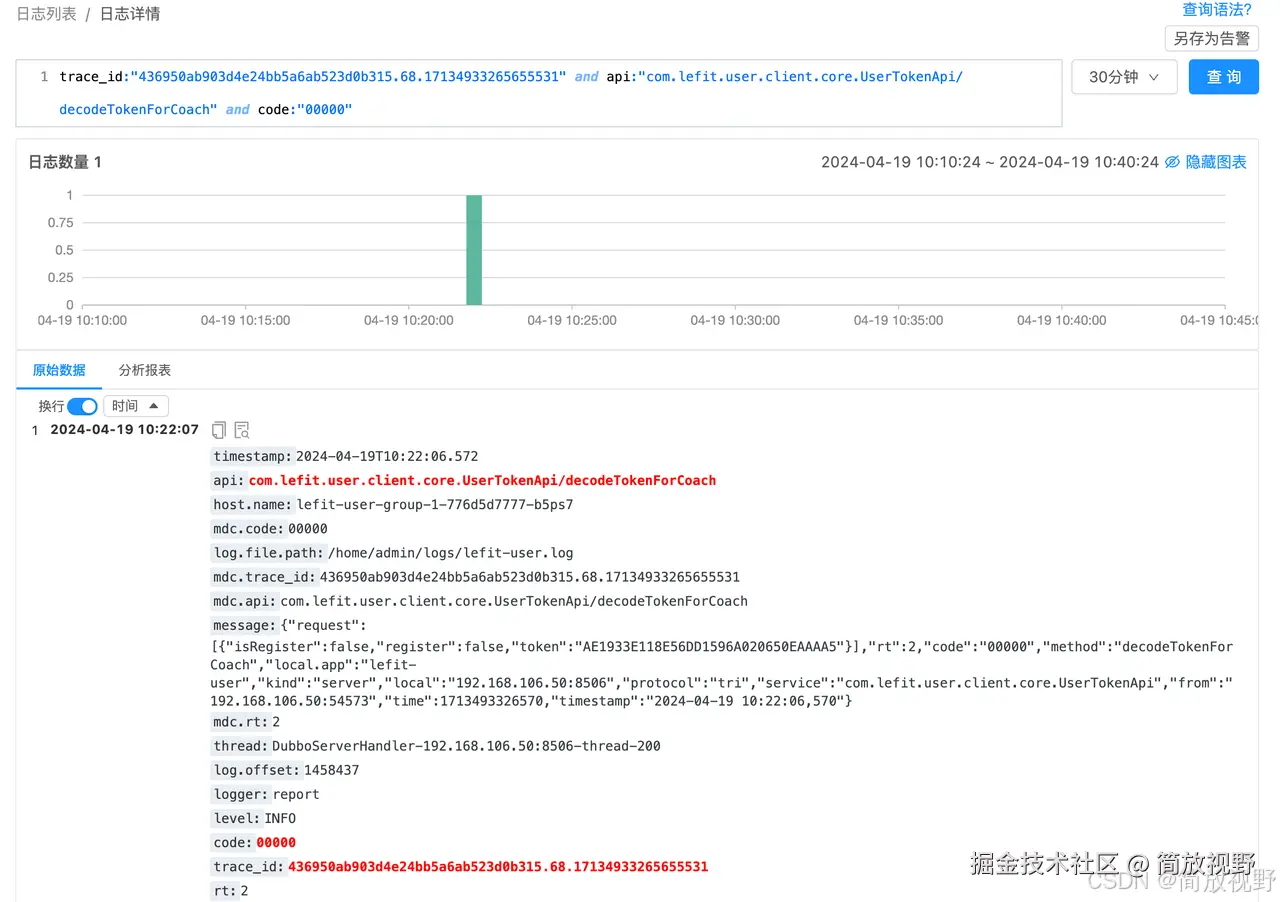Sort by 时间 dropdown
The height and width of the screenshot is (902, 1280).
[x=136, y=406]
